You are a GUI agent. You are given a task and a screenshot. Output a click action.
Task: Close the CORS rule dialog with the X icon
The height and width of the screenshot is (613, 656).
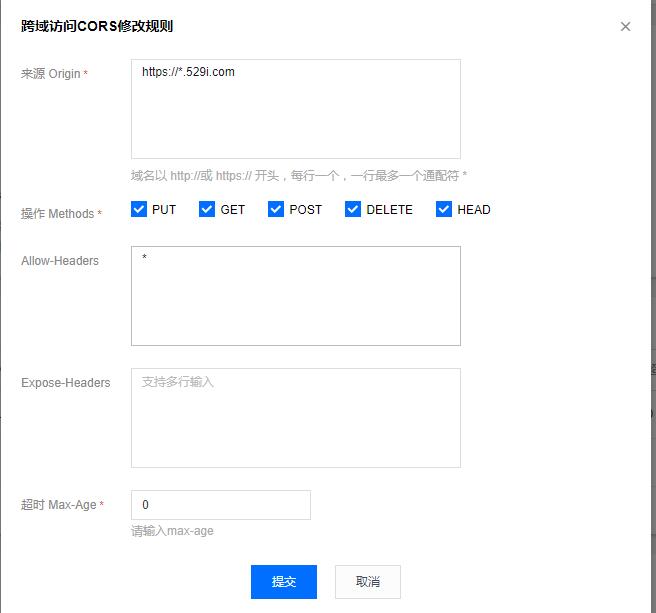[x=626, y=27]
